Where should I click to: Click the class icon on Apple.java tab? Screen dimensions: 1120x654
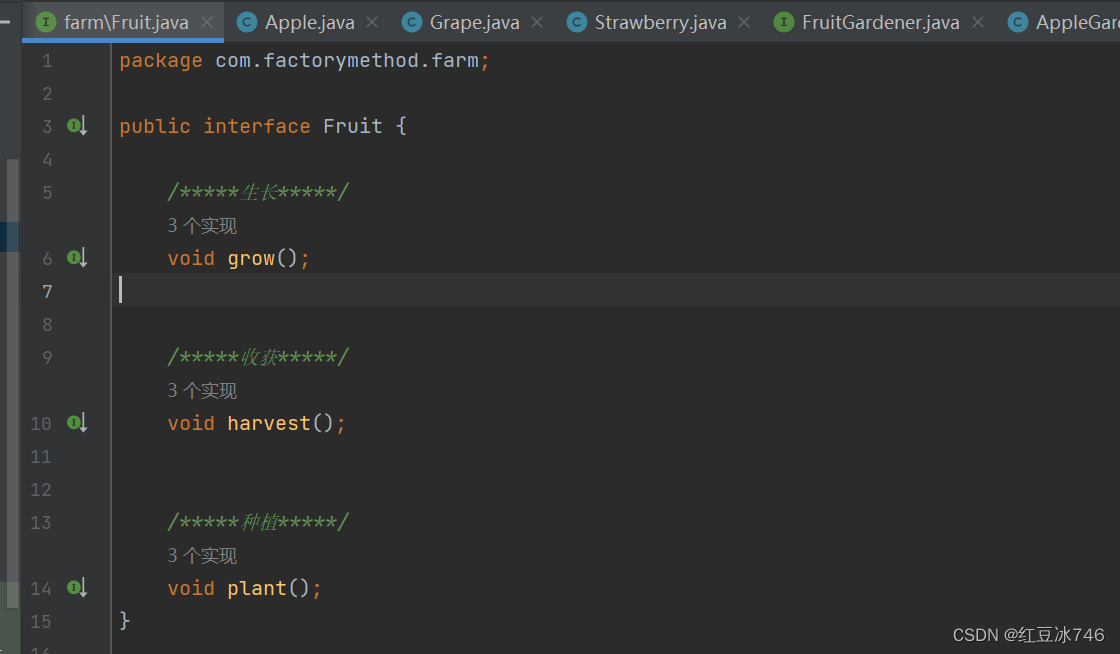click(246, 22)
